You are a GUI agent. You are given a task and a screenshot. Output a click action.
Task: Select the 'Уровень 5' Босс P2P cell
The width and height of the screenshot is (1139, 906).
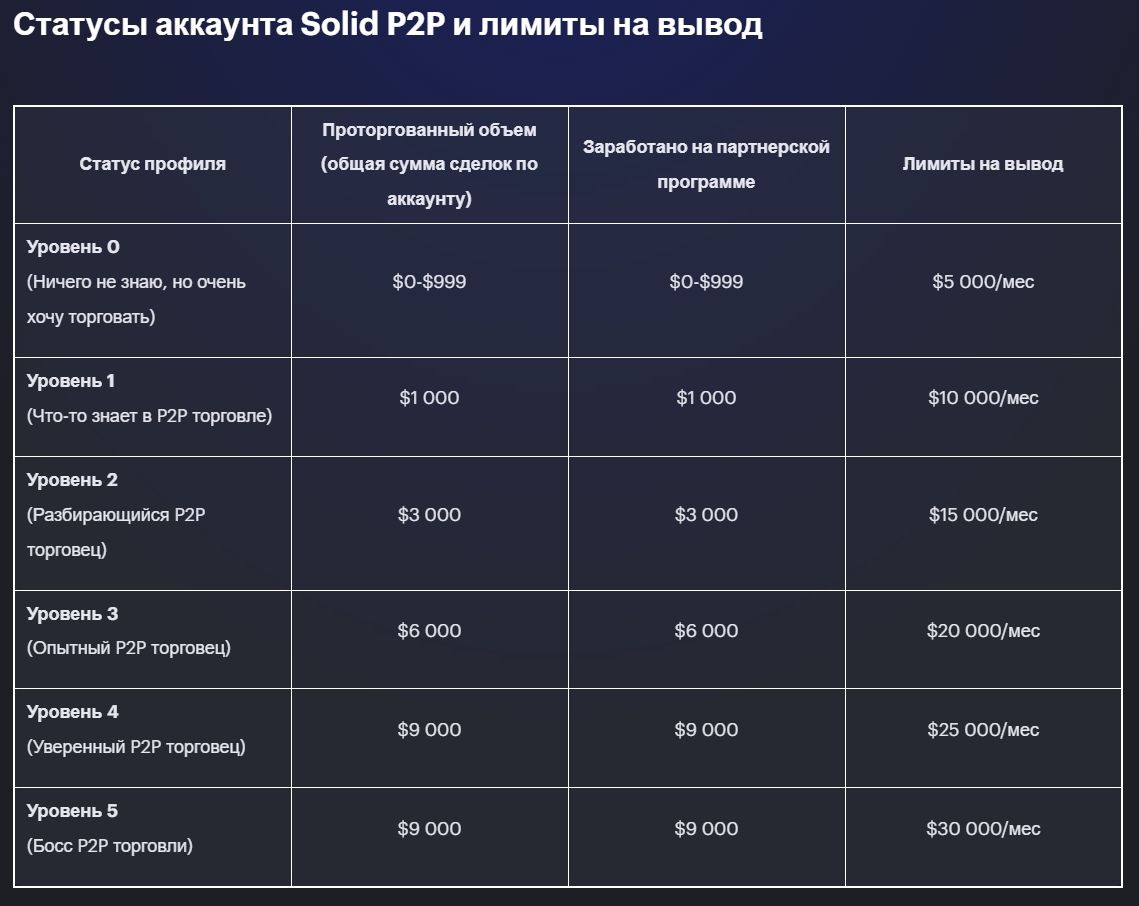click(x=153, y=837)
